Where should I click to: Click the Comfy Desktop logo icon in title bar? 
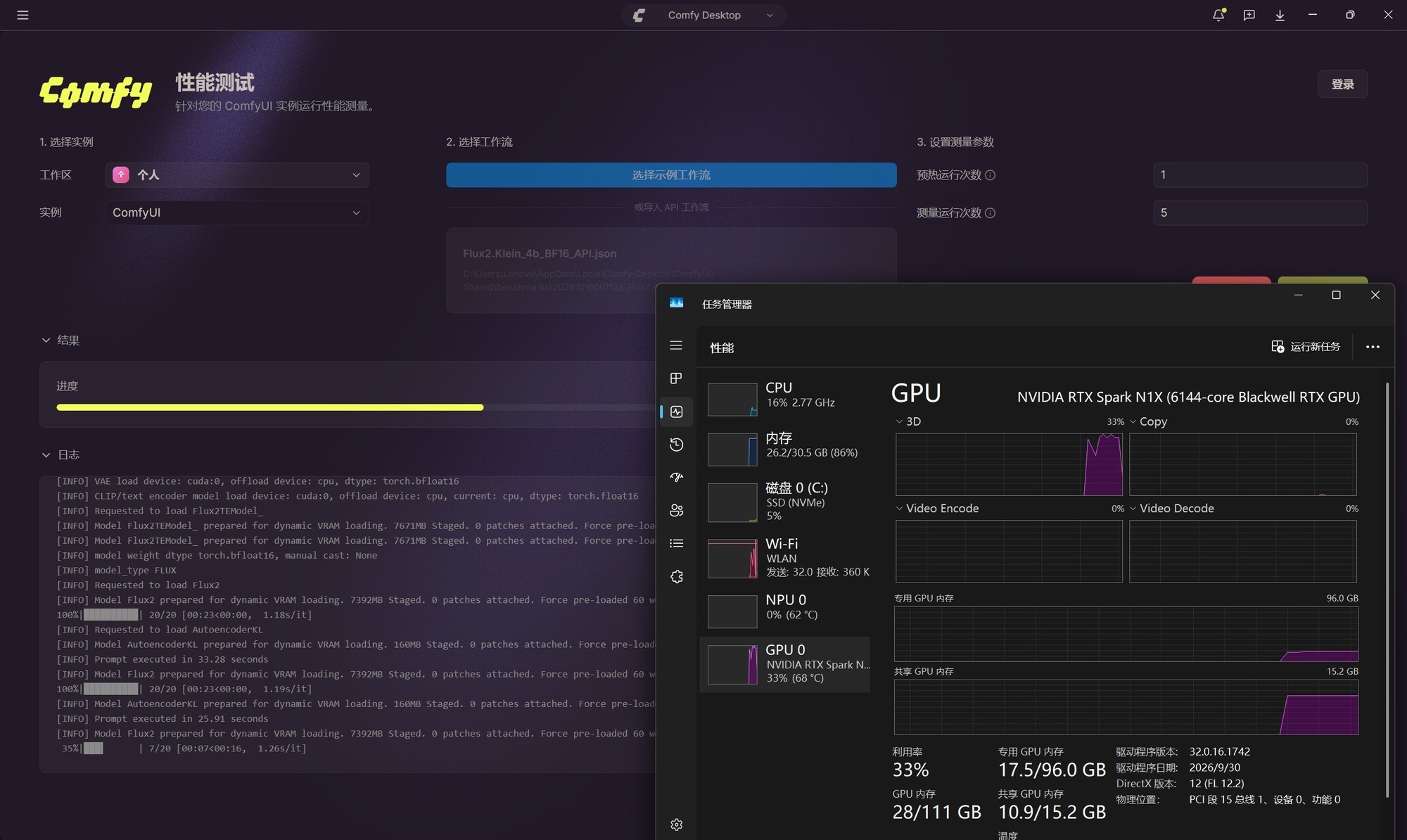[x=639, y=15]
